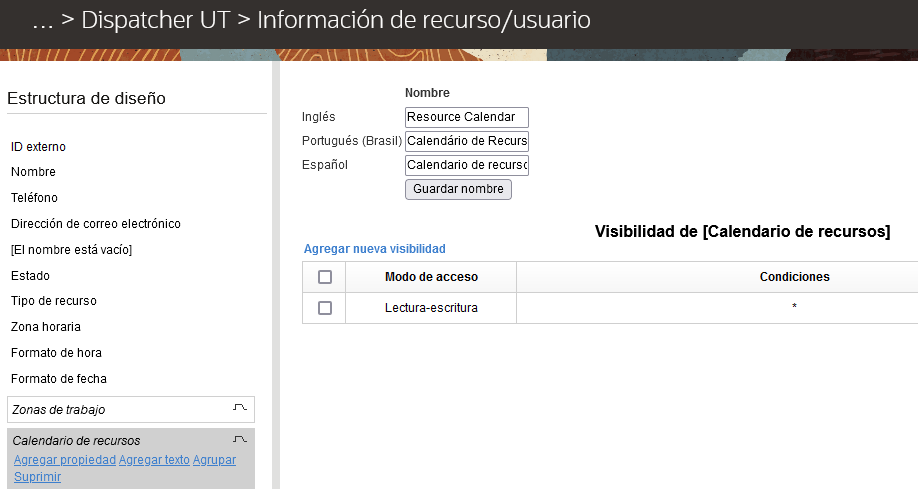Click the Suprimir link
The image size is (918, 489).
37,477
